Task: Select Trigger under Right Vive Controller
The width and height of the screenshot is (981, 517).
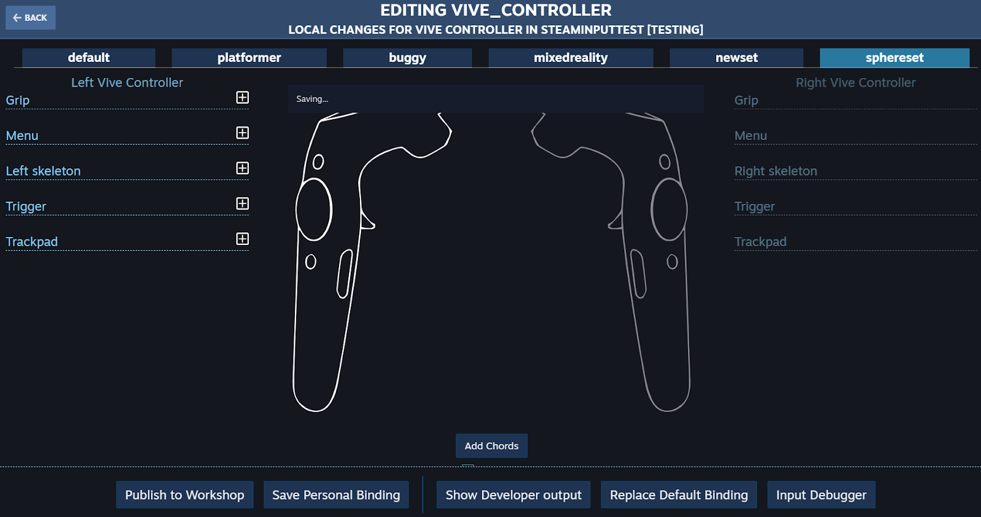Action: click(855, 206)
